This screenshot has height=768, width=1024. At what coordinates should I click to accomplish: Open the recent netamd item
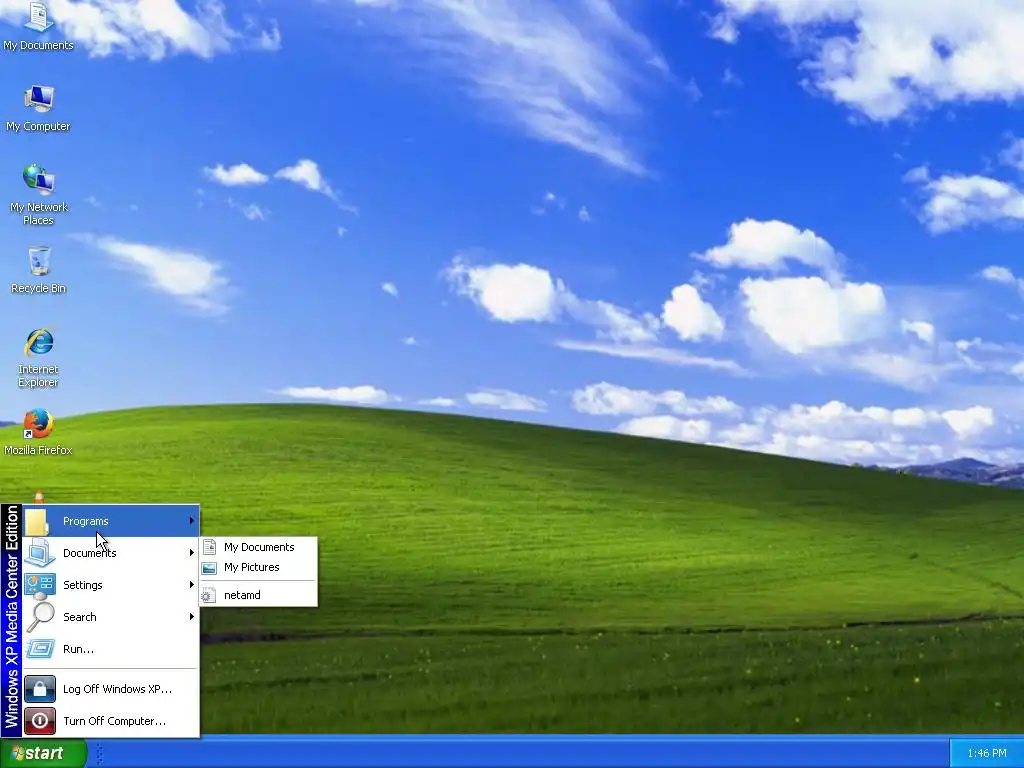[x=259, y=595]
